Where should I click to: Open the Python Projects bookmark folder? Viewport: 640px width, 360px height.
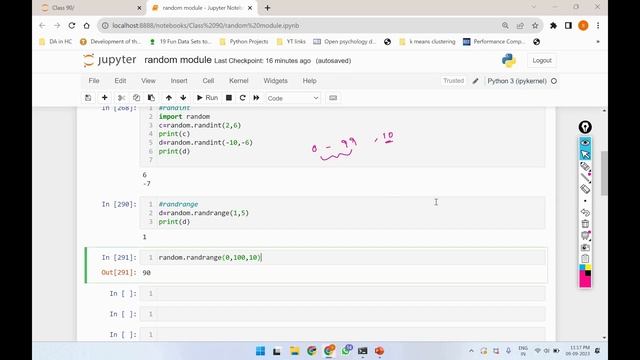(x=244, y=42)
